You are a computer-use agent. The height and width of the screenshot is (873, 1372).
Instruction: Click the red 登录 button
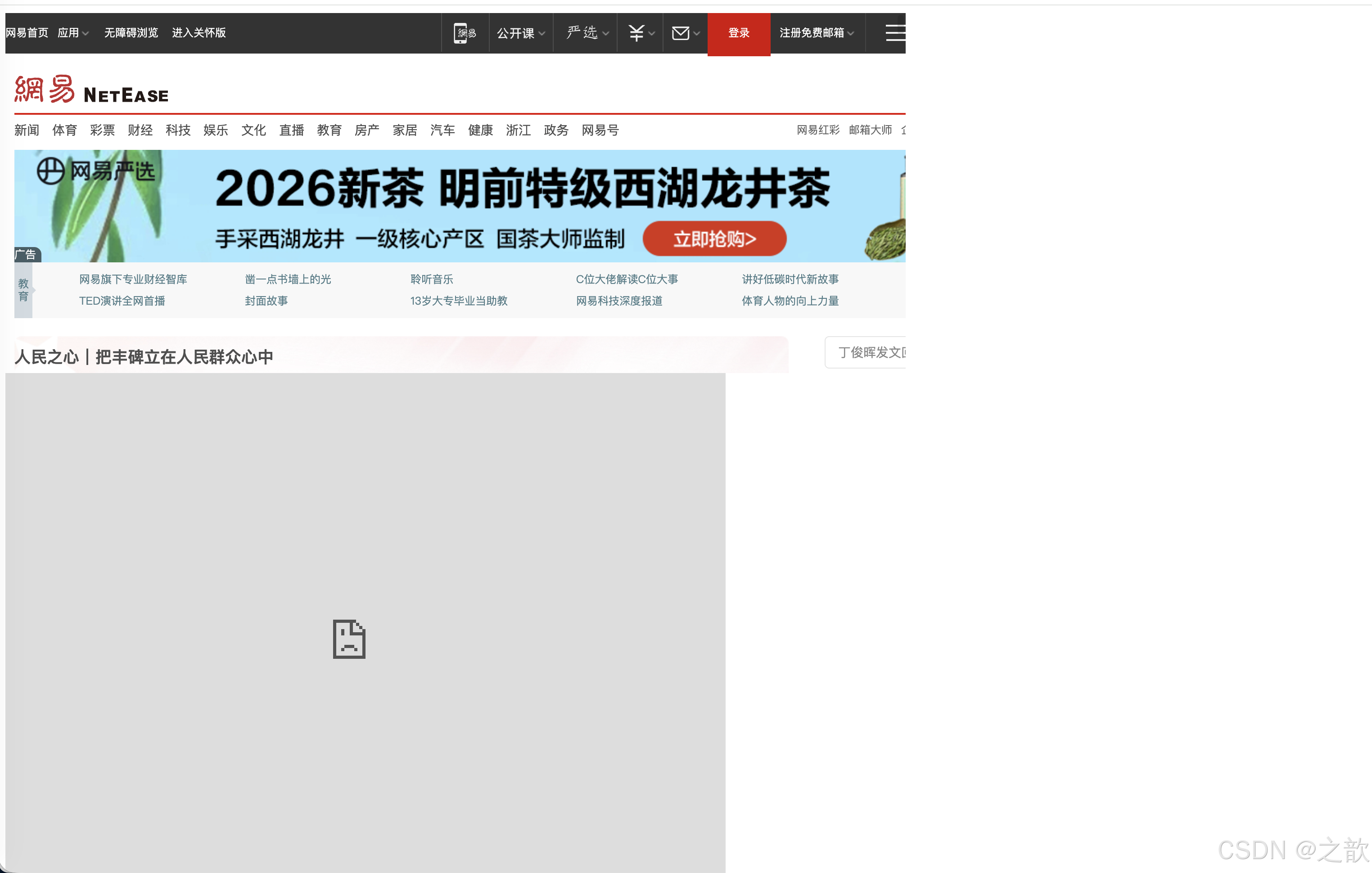tap(738, 33)
